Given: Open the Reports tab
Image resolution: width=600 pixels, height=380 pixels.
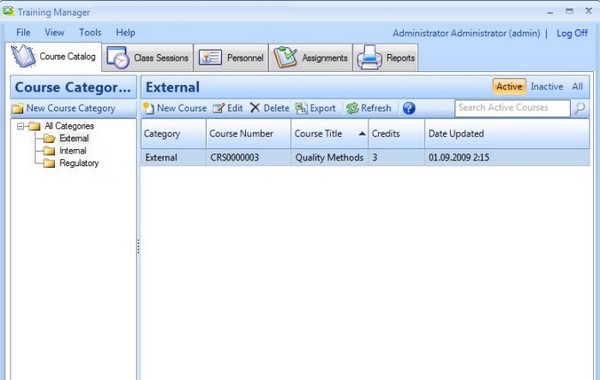Looking at the screenshot, I should click(x=385, y=58).
